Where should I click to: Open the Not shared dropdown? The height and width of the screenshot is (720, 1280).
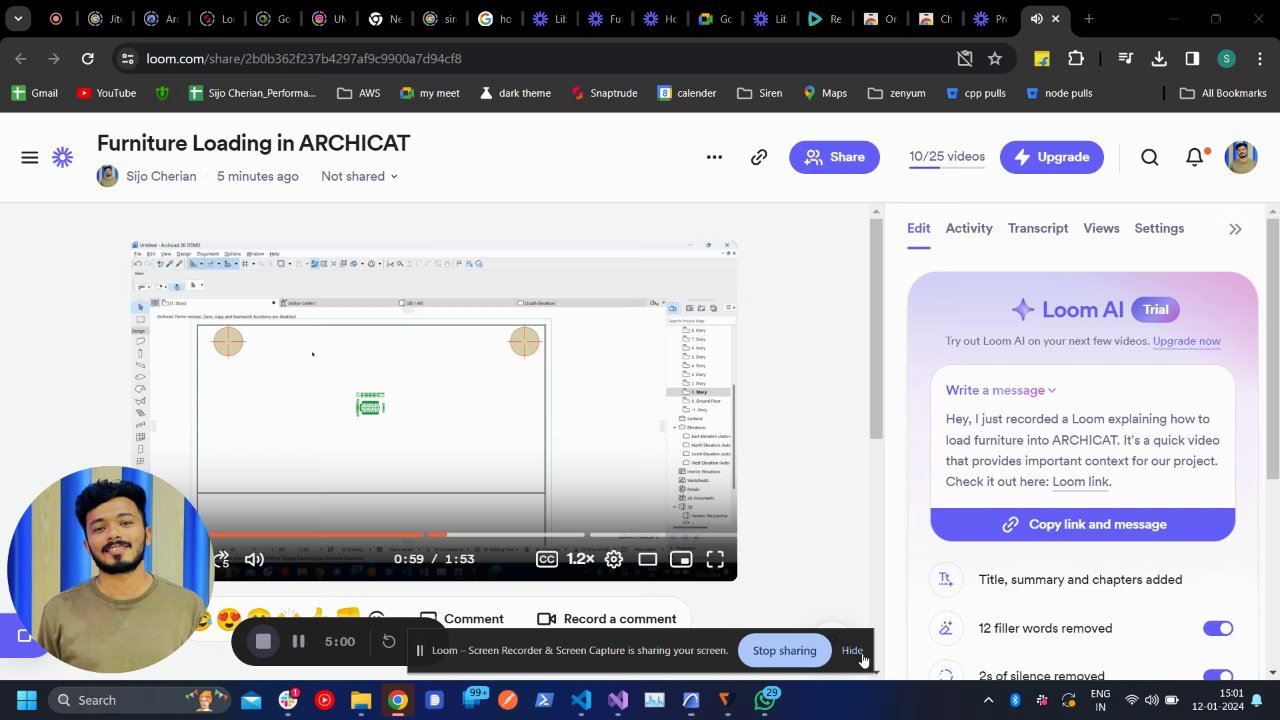359,176
